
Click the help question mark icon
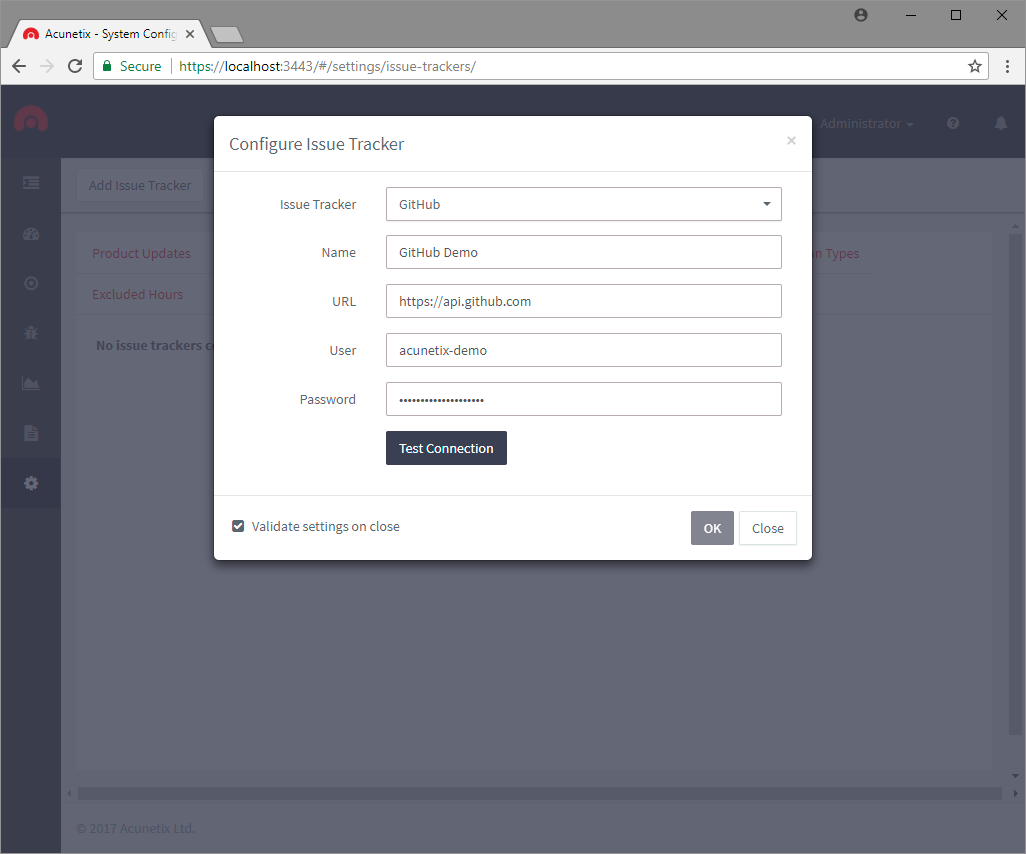pyautogui.click(x=953, y=123)
